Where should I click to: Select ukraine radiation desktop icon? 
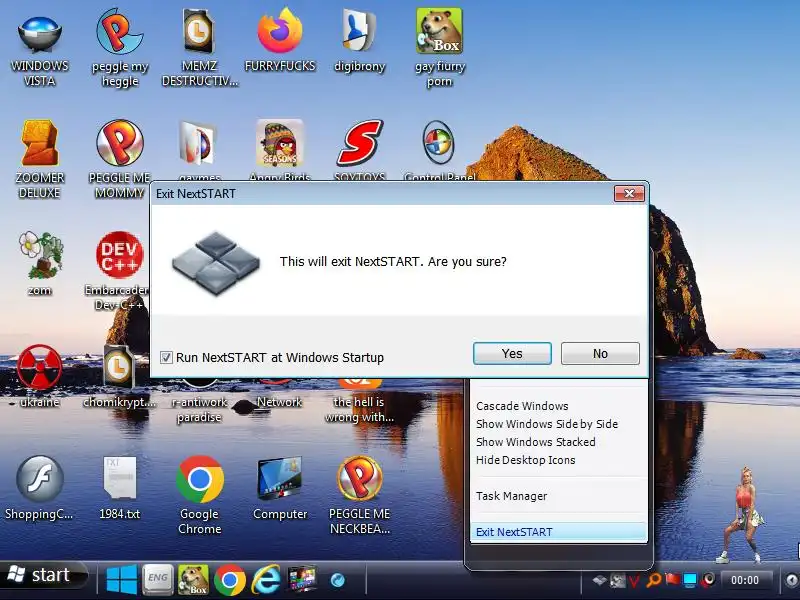click(x=39, y=377)
